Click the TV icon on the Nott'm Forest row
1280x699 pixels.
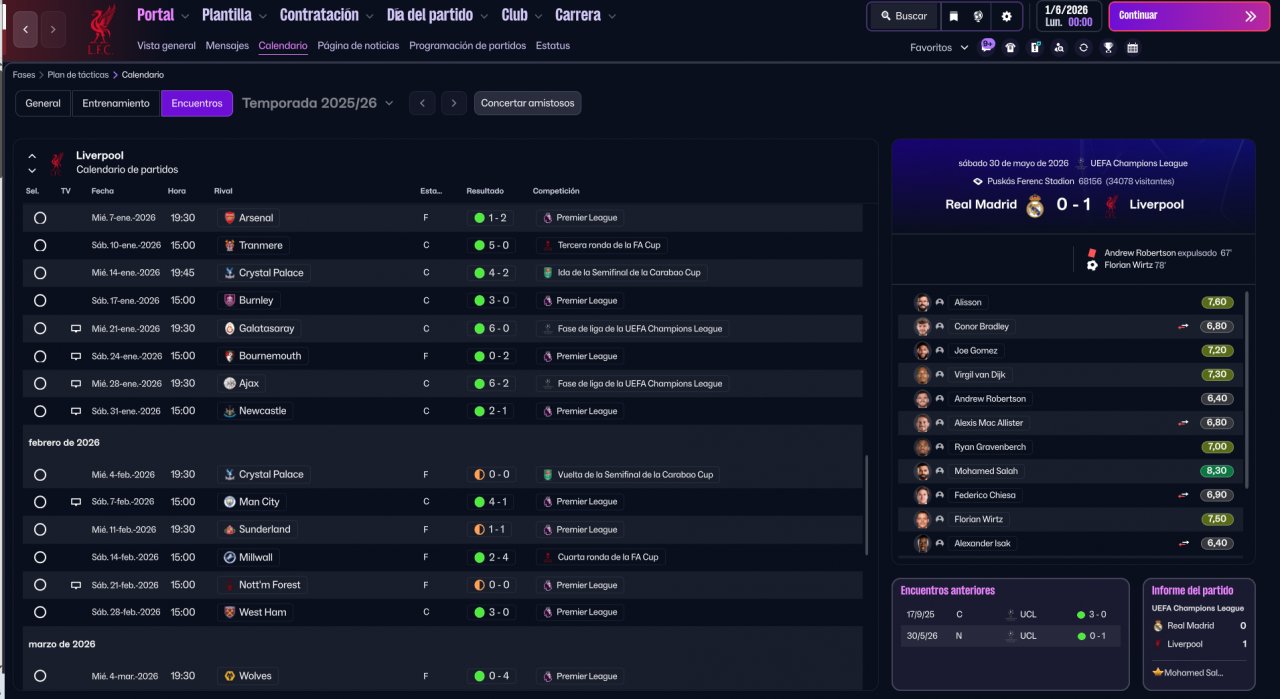point(75,585)
